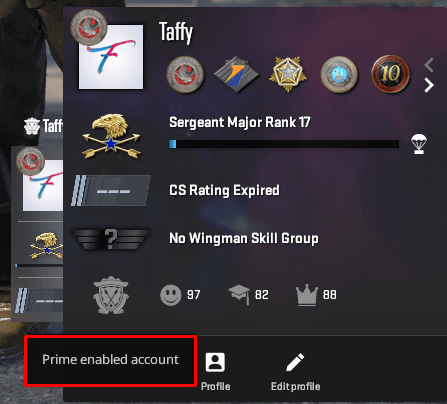Click the XP progress bar
This screenshot has width=447, height=404.
284,144
